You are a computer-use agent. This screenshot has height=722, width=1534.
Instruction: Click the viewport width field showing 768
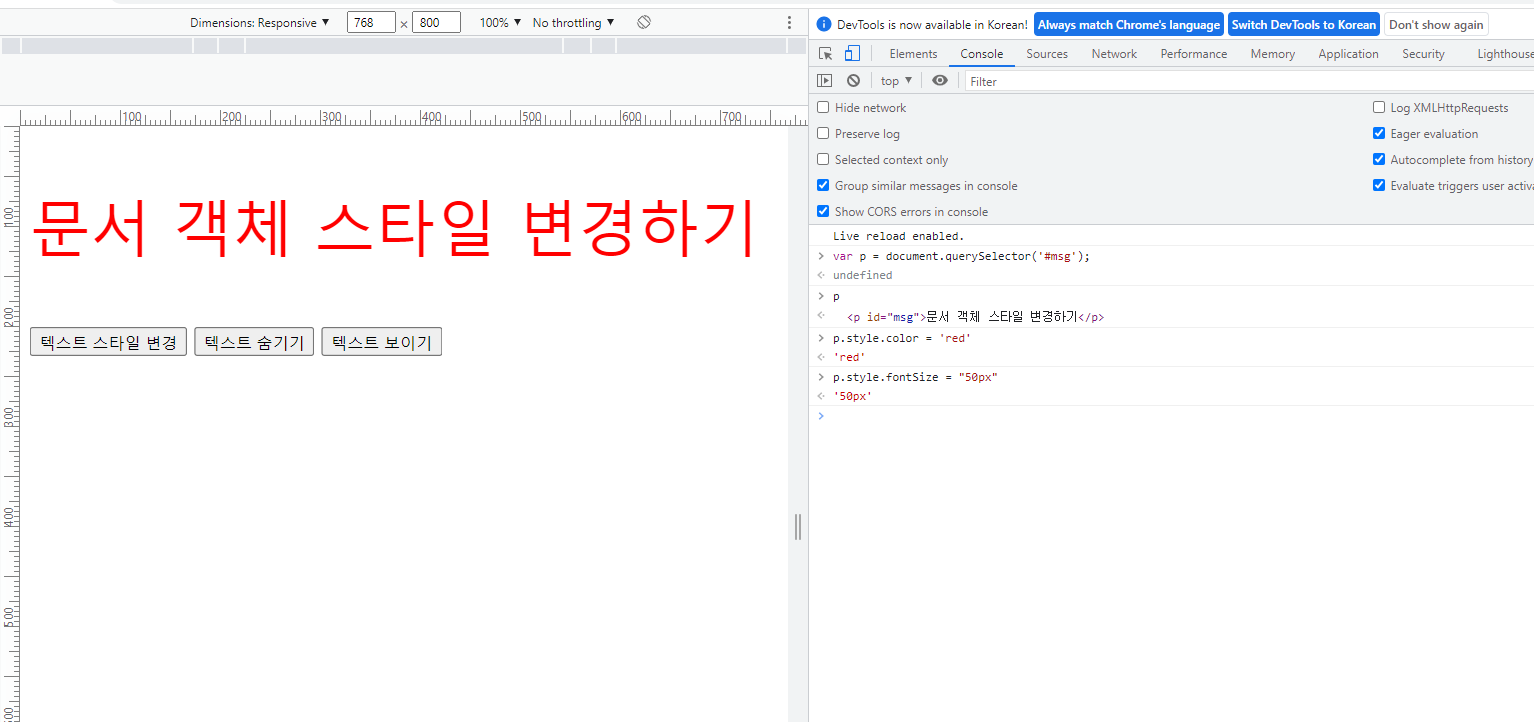point(371,22)
